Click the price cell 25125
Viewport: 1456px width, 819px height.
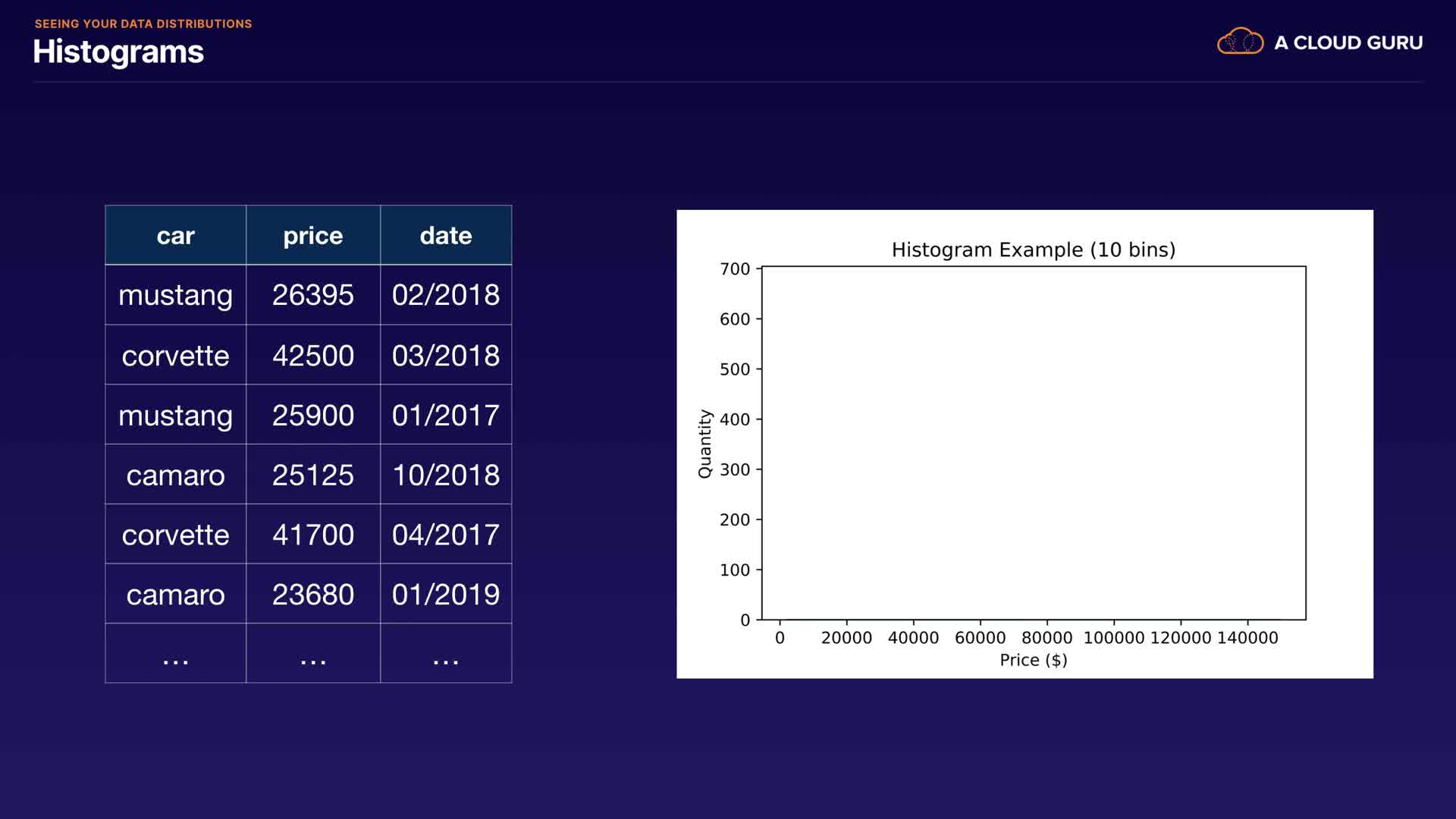[312, 475]
